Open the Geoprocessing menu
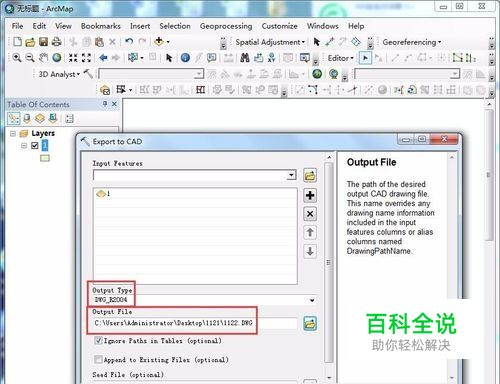 tap(226, 26)
